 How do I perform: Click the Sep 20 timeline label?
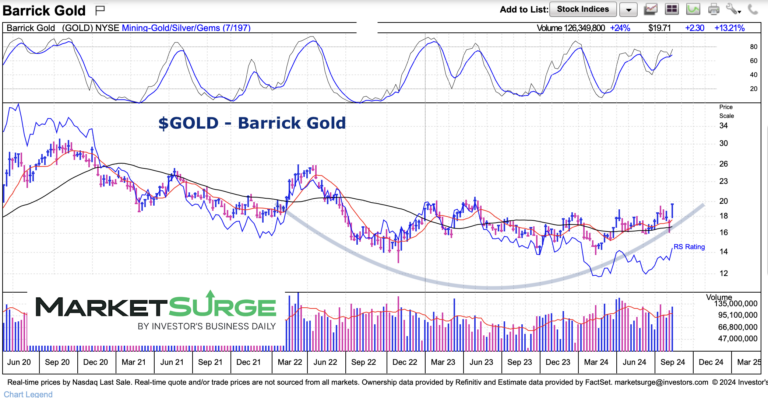[57, 362]
